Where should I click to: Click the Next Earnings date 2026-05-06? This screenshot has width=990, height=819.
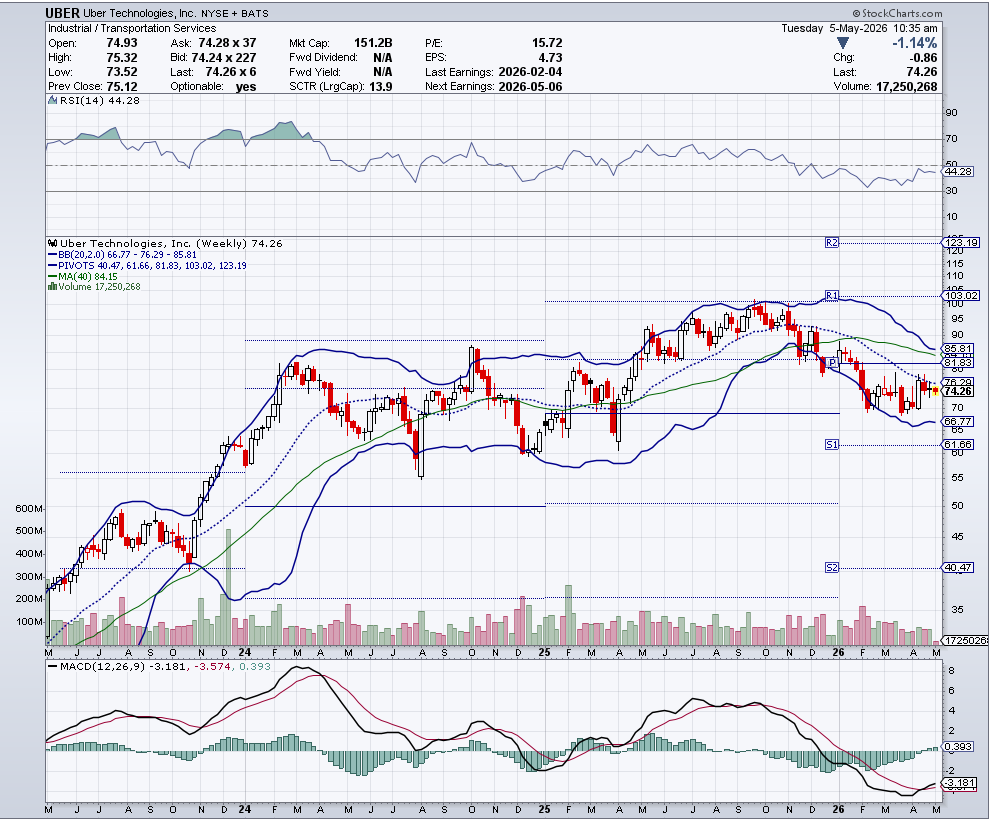pyautogui.click(x=530, y=87)
